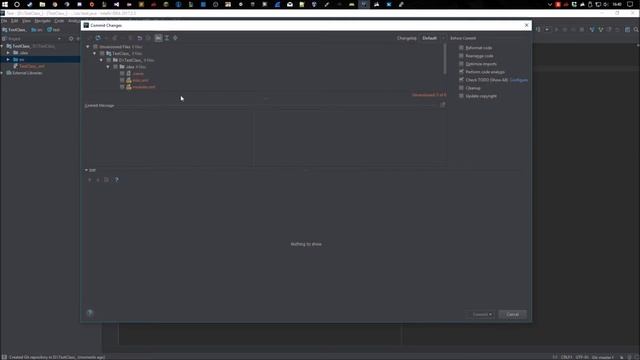Click help question-mark icon in Diff toolbar
The width and height of the screenshot is (640, 360).
tap(117, 180)
